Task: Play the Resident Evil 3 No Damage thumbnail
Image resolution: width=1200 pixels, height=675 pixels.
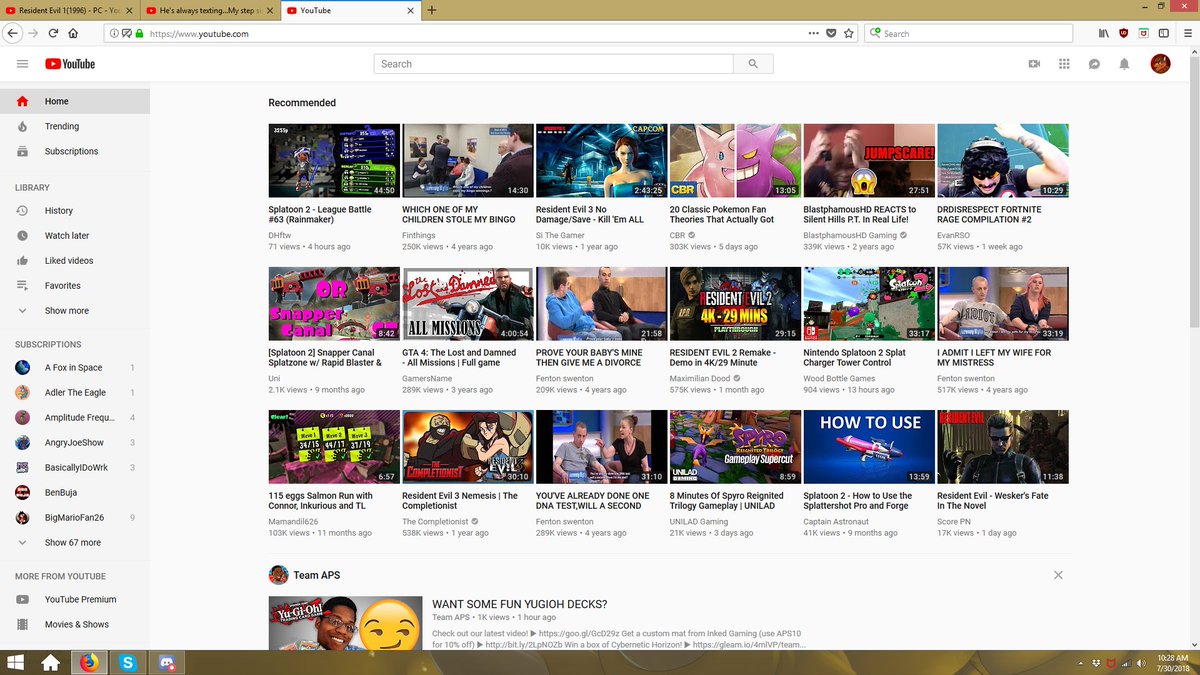Action: click(x=601, y=161)
